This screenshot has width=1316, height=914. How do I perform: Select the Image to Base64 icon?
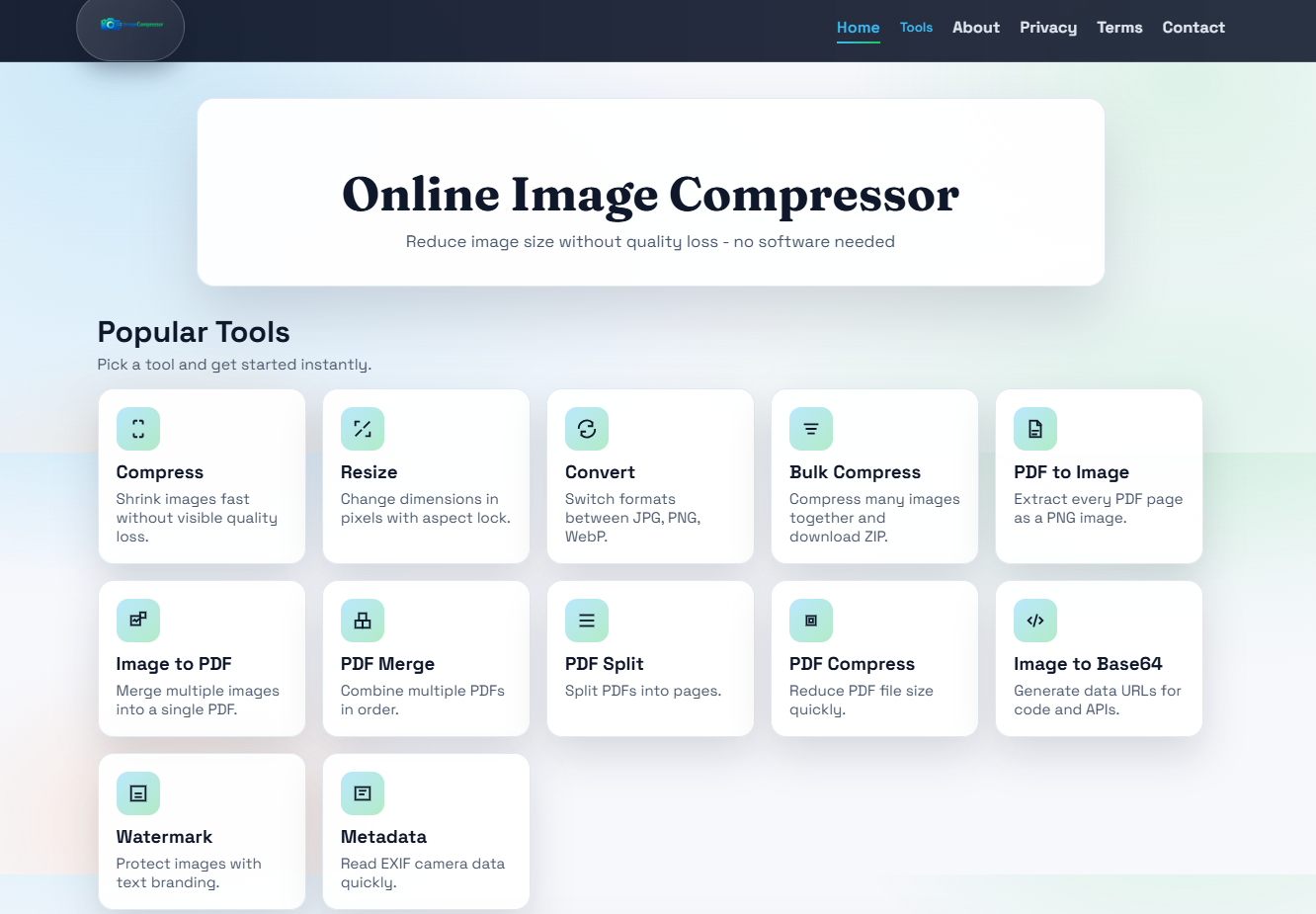1035,620
